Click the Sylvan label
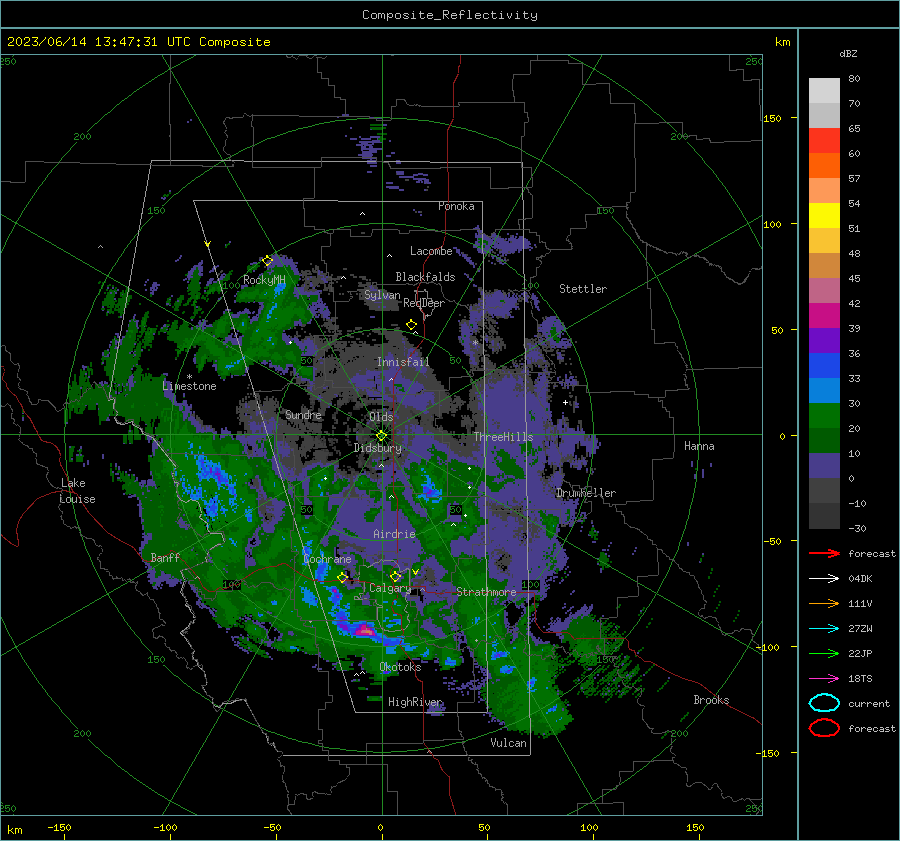This screenshot has height=841, width=900. (x=382, y=295)
